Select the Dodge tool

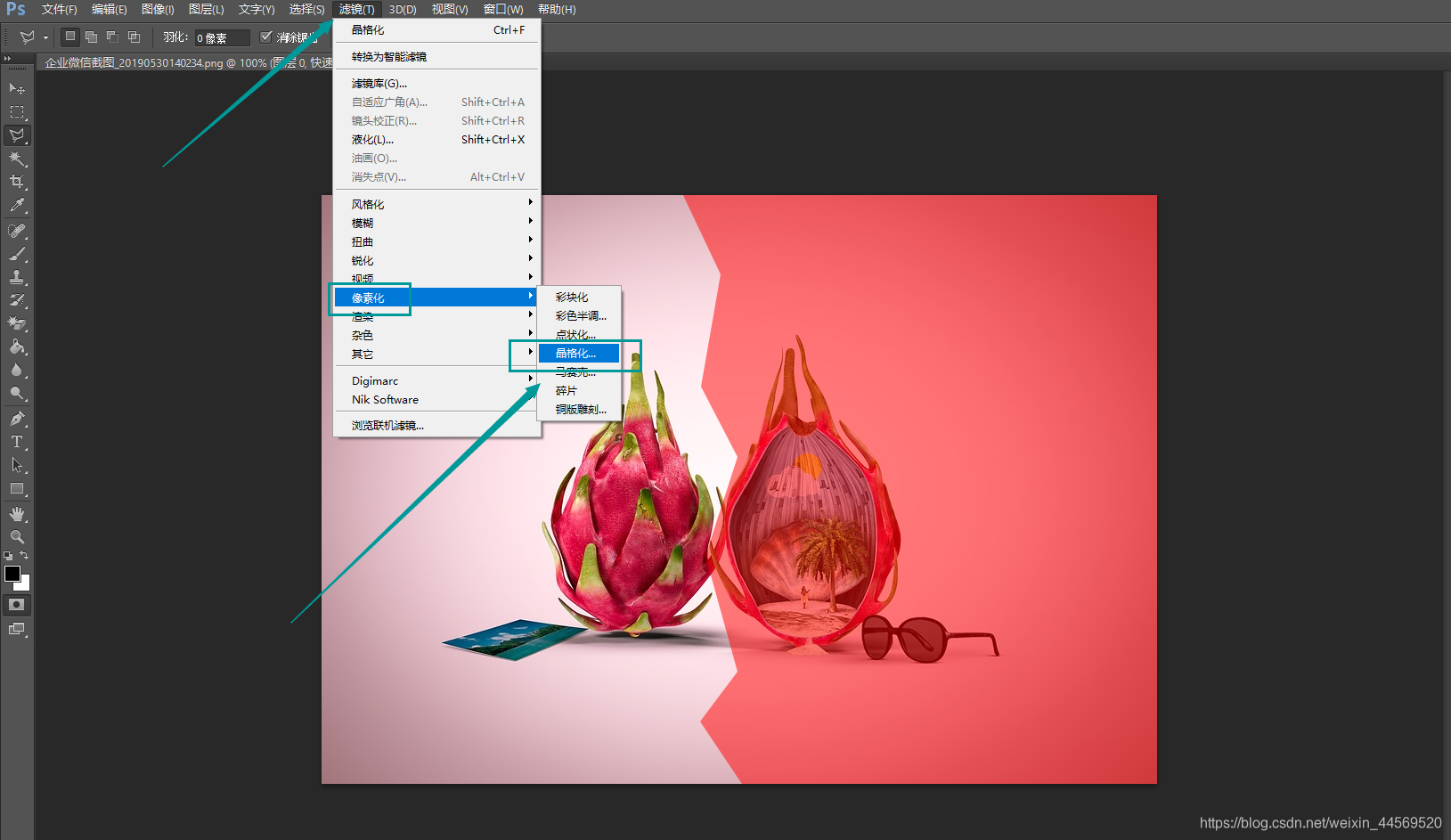(x=17, y=393)
